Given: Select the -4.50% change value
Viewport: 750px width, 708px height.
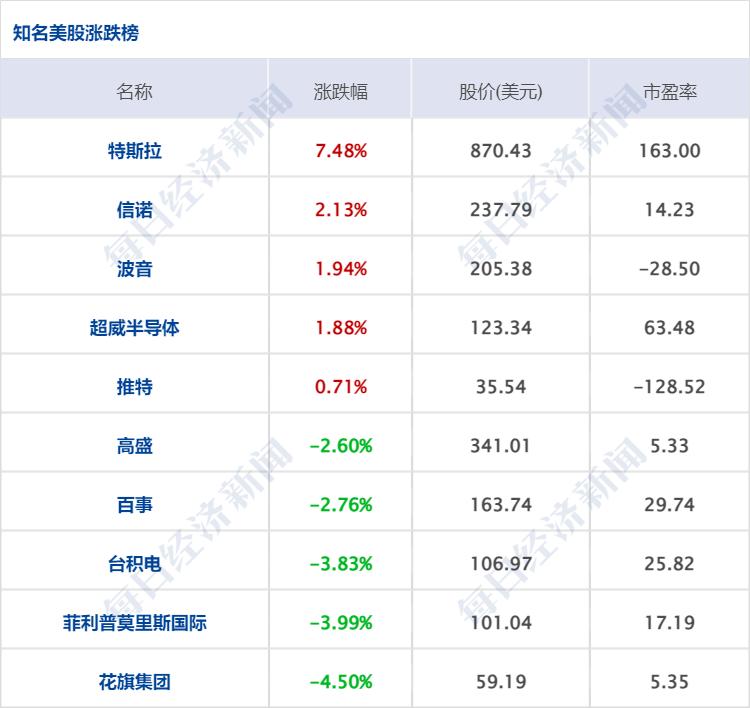Looking at the screenshot, I should point(340,682).
